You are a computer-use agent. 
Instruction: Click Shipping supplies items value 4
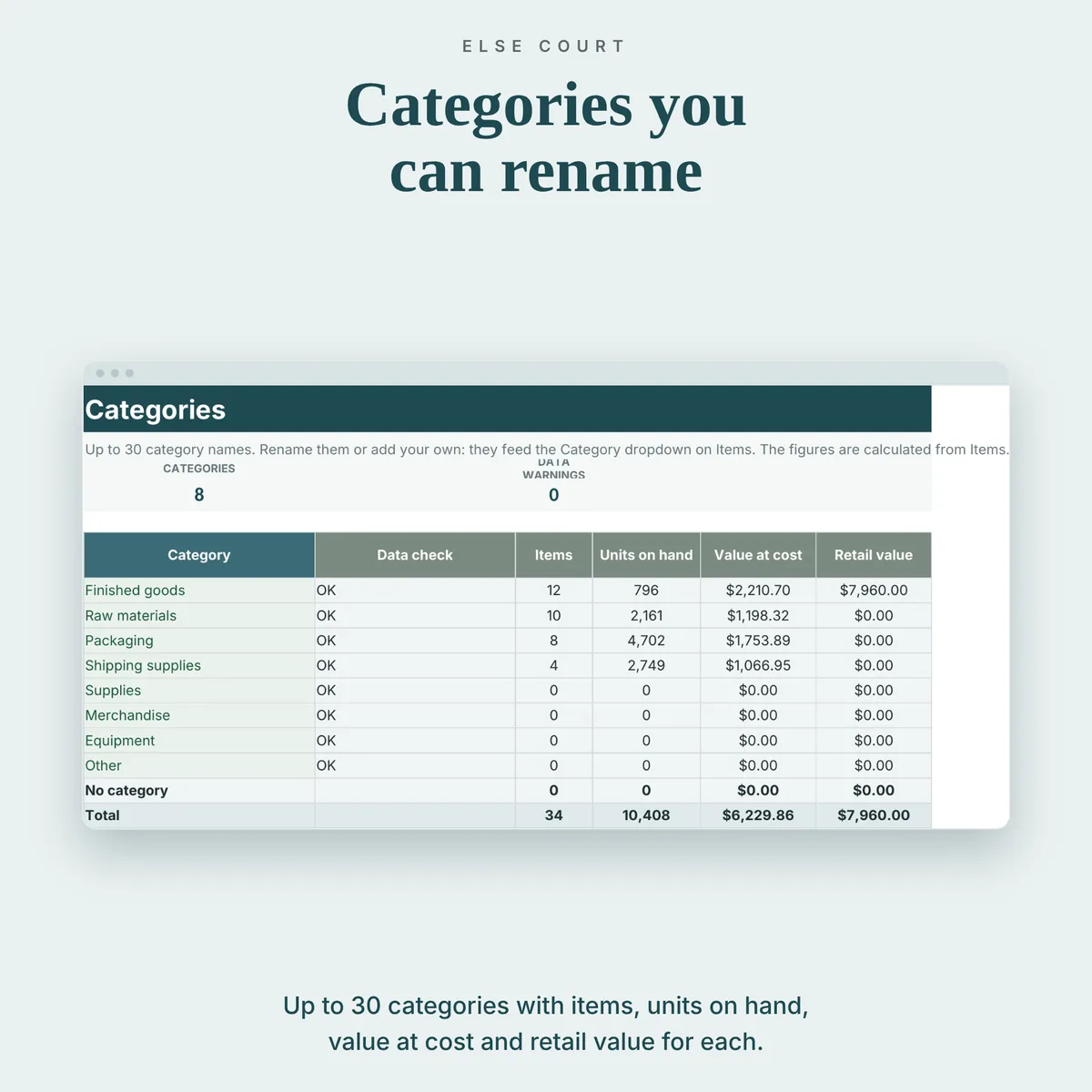point(553,666)
